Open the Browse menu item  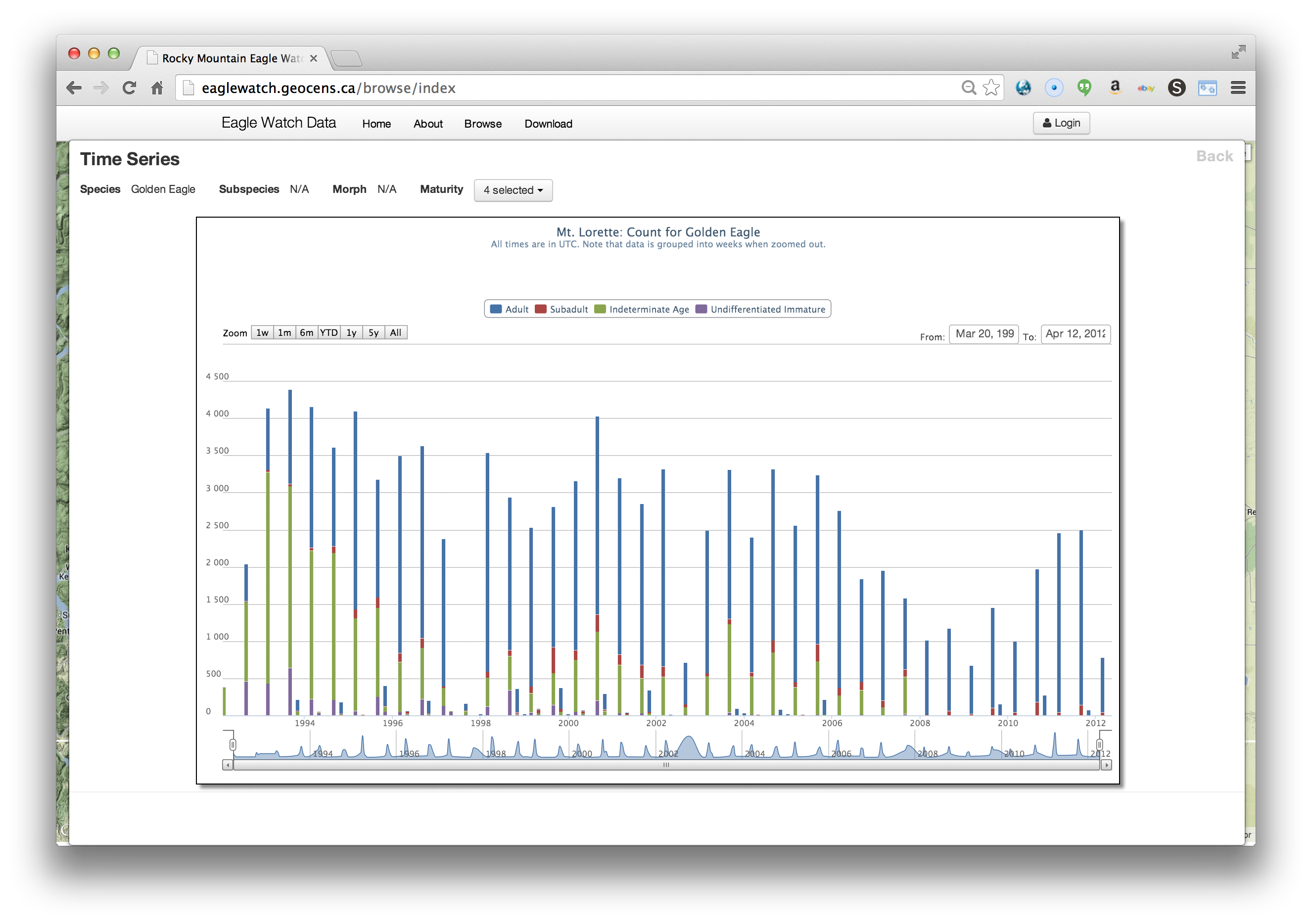[x=482, y=124]
